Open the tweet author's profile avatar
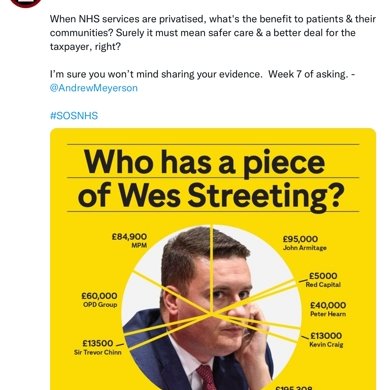Viewport: 390px width, 390px height. (26, 3)
